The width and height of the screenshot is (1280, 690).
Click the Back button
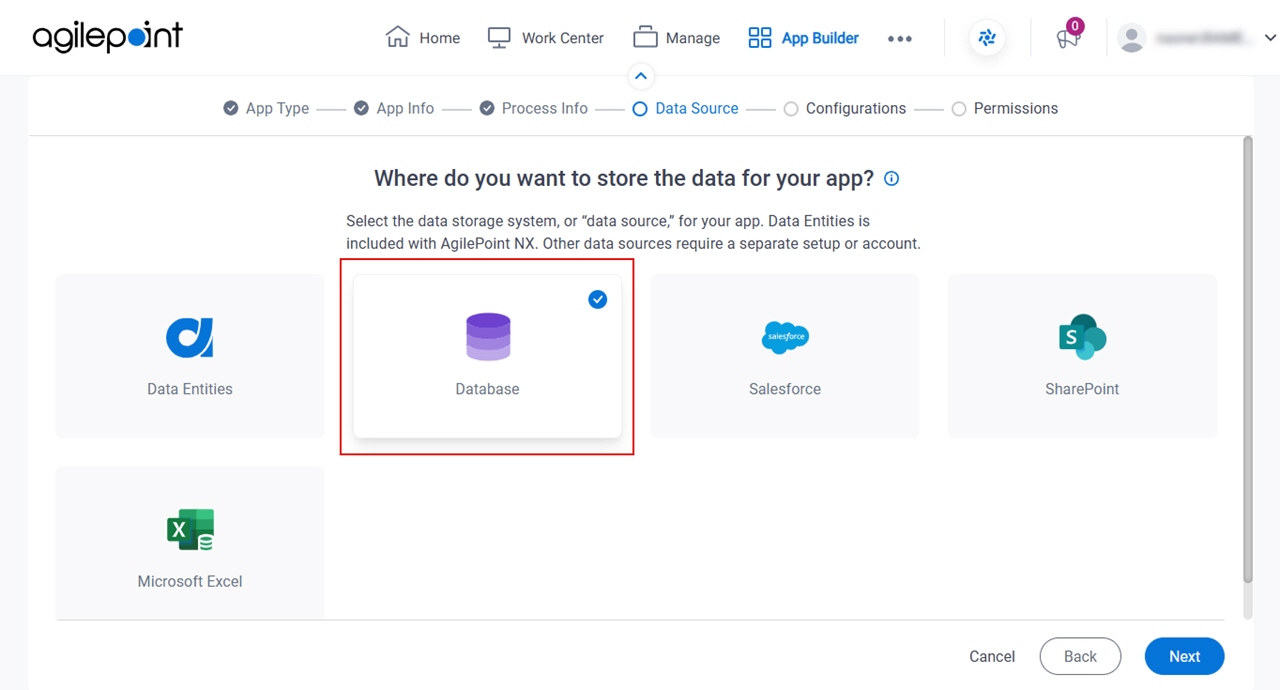click(1080, 657)
